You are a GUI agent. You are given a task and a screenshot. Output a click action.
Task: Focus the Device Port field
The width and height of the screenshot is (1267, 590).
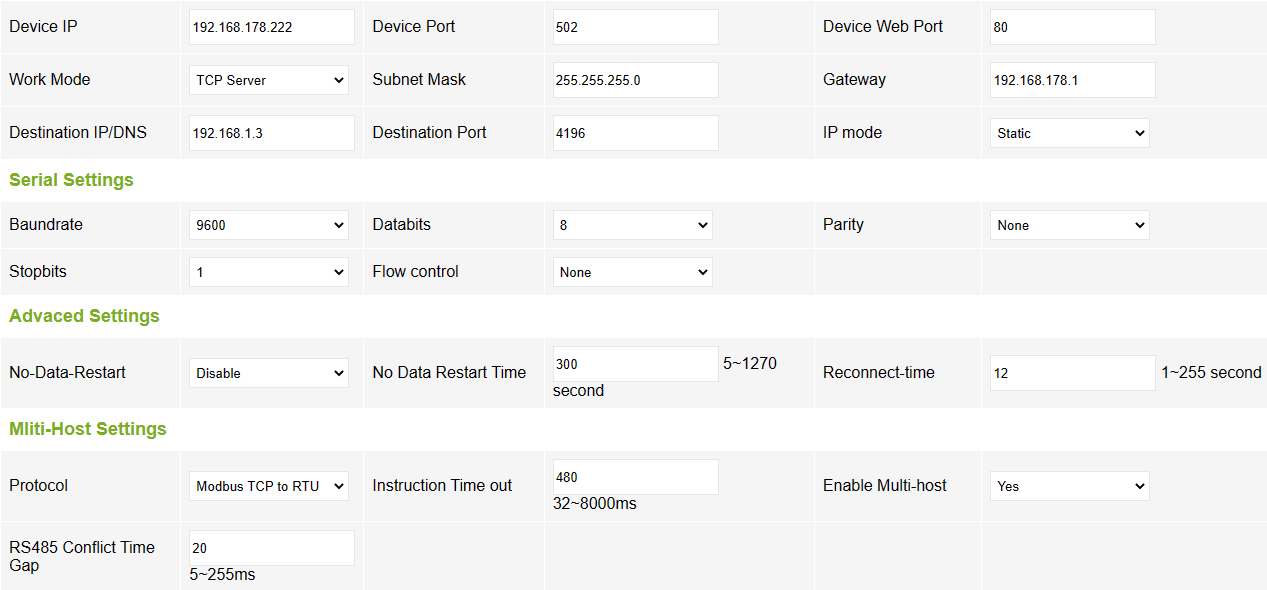[x=635, y=27]
